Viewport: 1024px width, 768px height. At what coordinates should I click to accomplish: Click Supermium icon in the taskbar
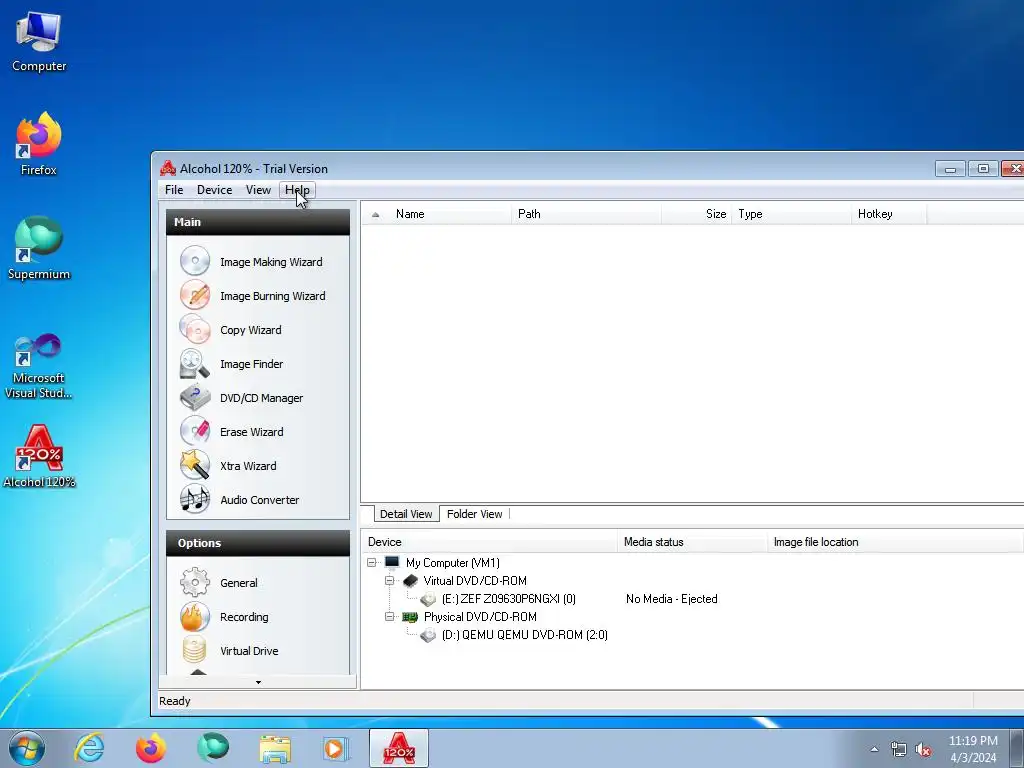213,748
